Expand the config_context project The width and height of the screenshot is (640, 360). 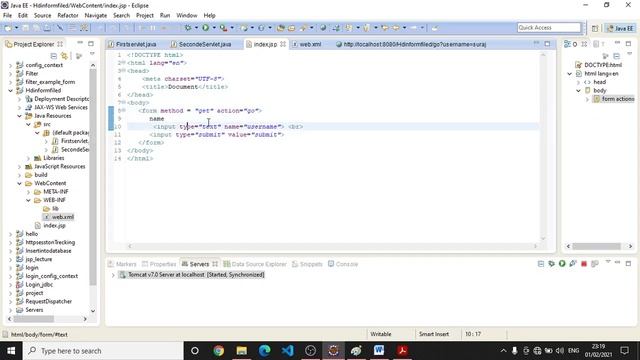coord(11,65)
